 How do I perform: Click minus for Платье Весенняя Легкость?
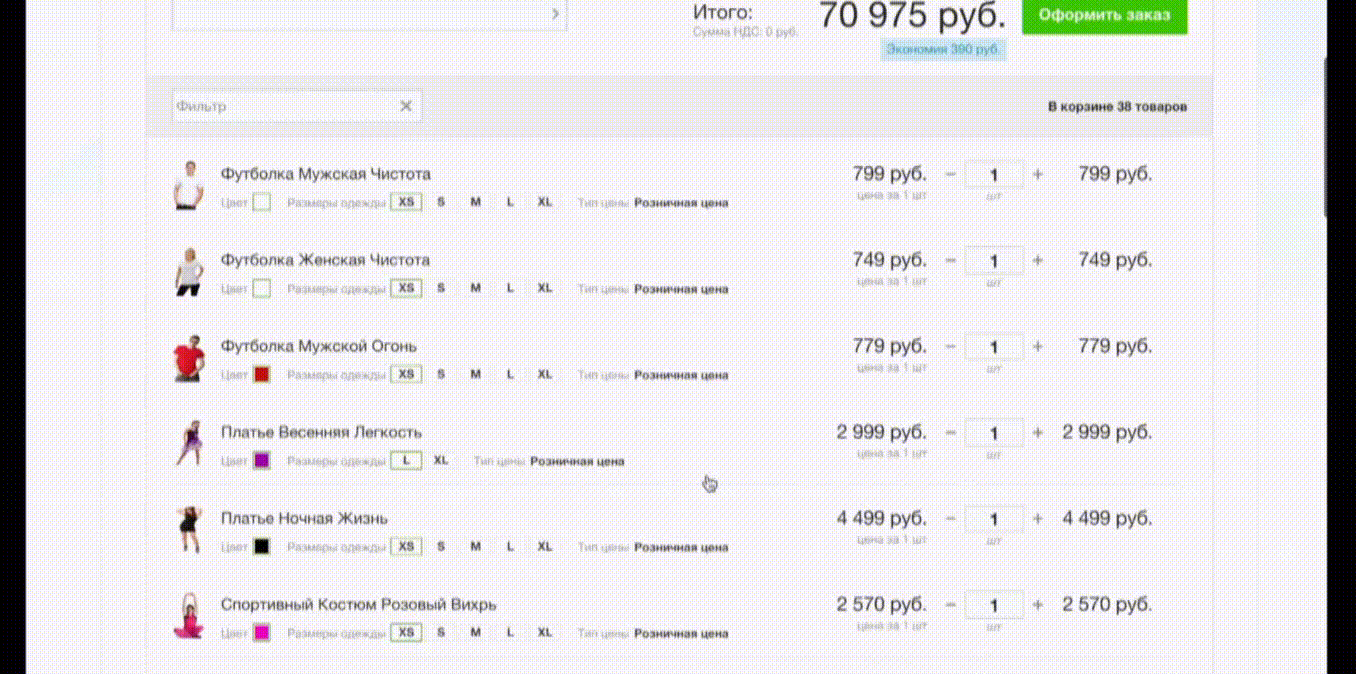(950, 433)
